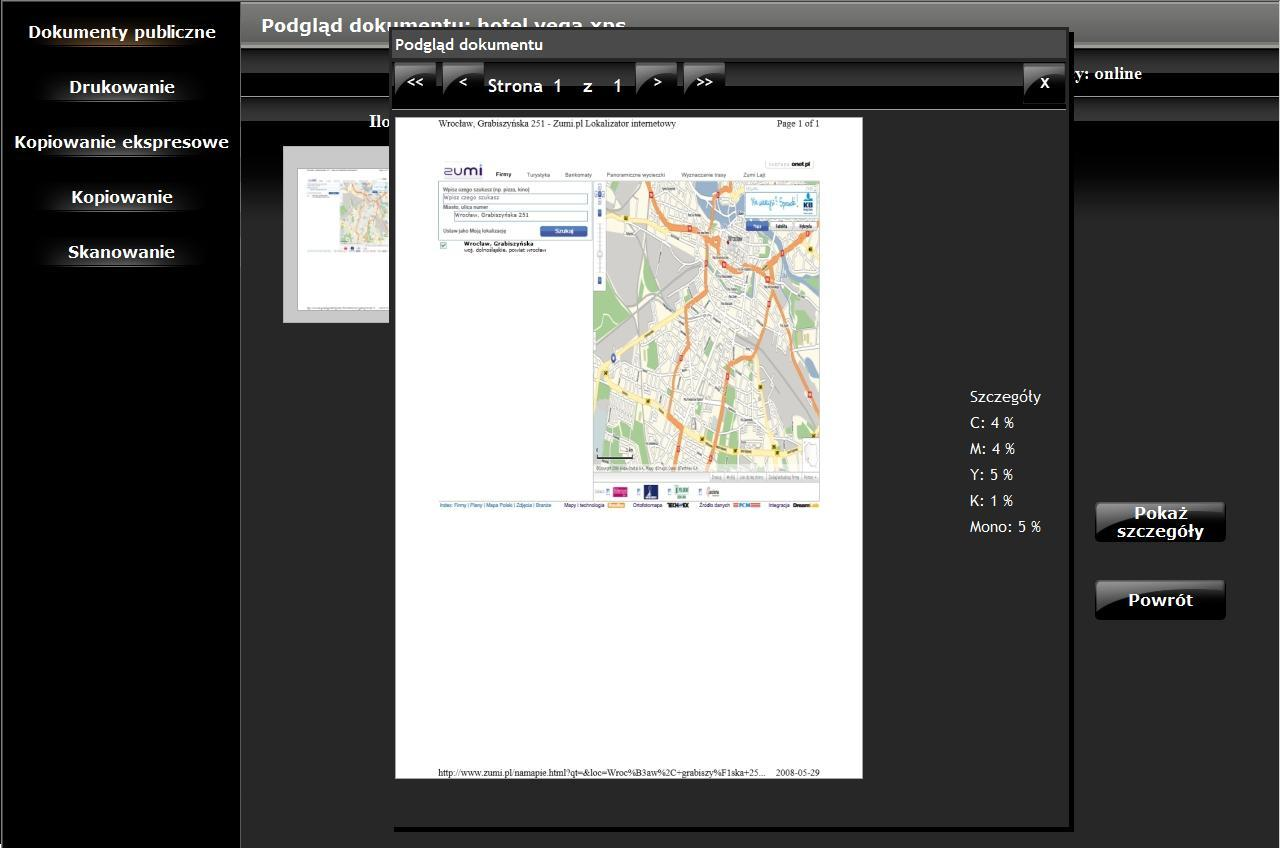The image size is (1280, 848).
Task: Open Dokumenty publiczne menu
Action: pos(122,32)
